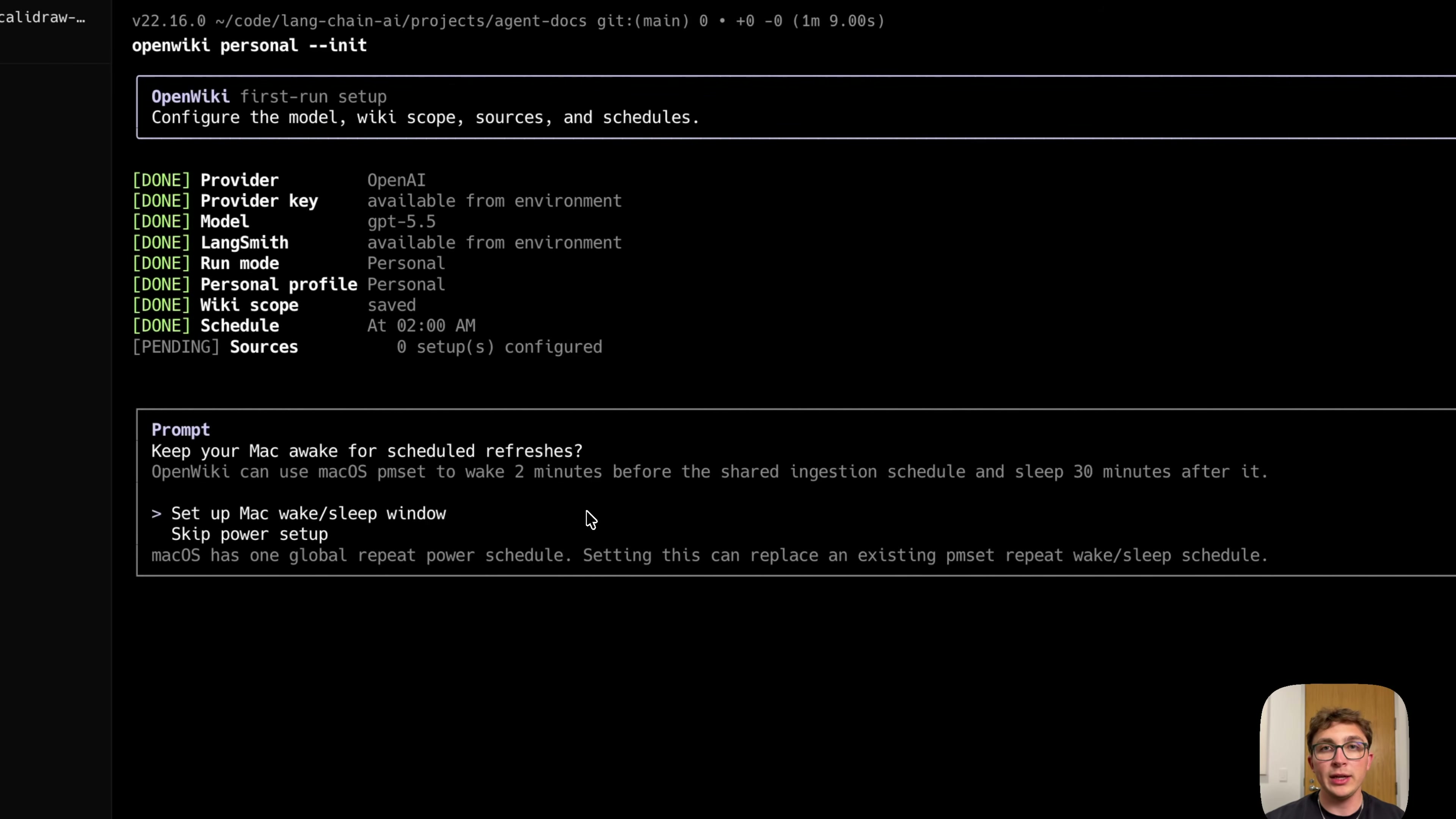Viewport: 1456px width, 819px height.
Task: Click the webcam video thumbnail of the presenter
Action: coord(1334,751)
